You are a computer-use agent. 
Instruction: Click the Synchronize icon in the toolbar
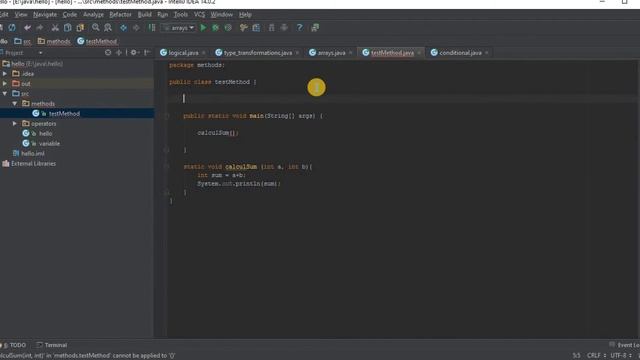[12, 28]
